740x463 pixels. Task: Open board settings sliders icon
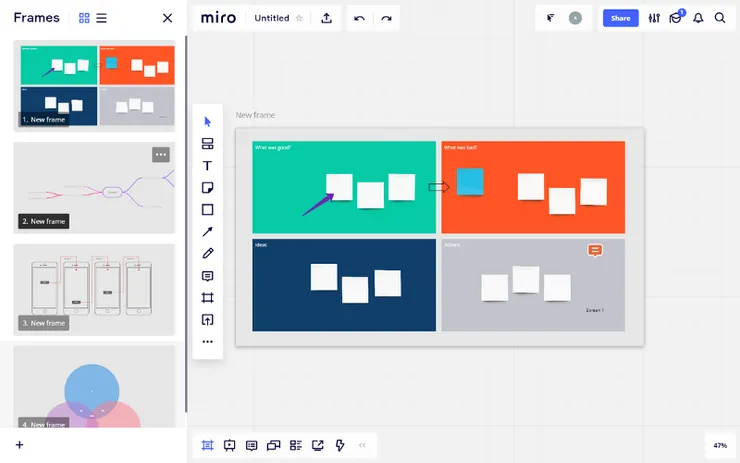[654, 18]
